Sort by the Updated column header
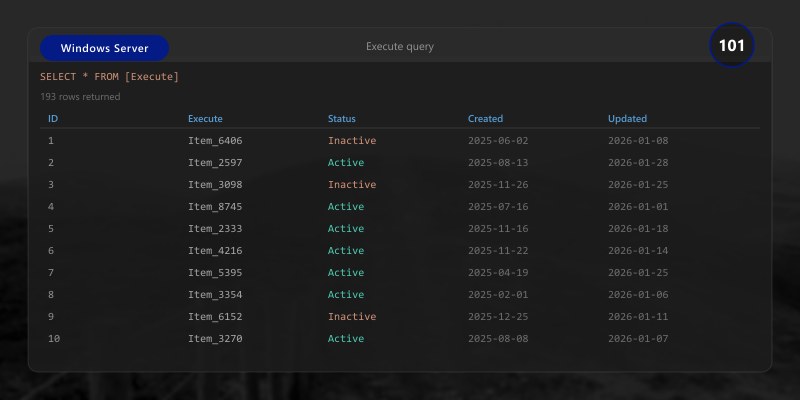 [627, 118]
